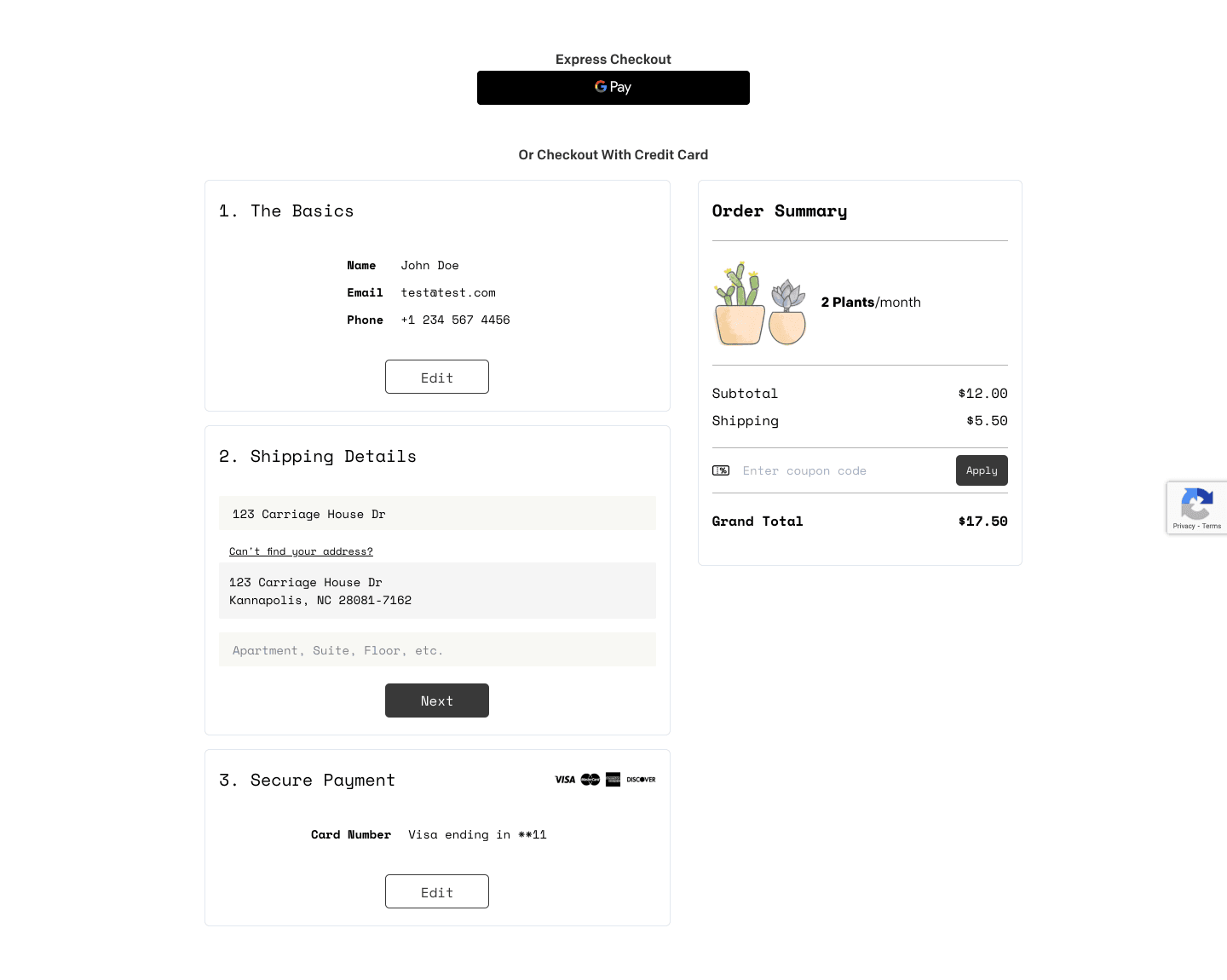Click the street address search field

437,513
